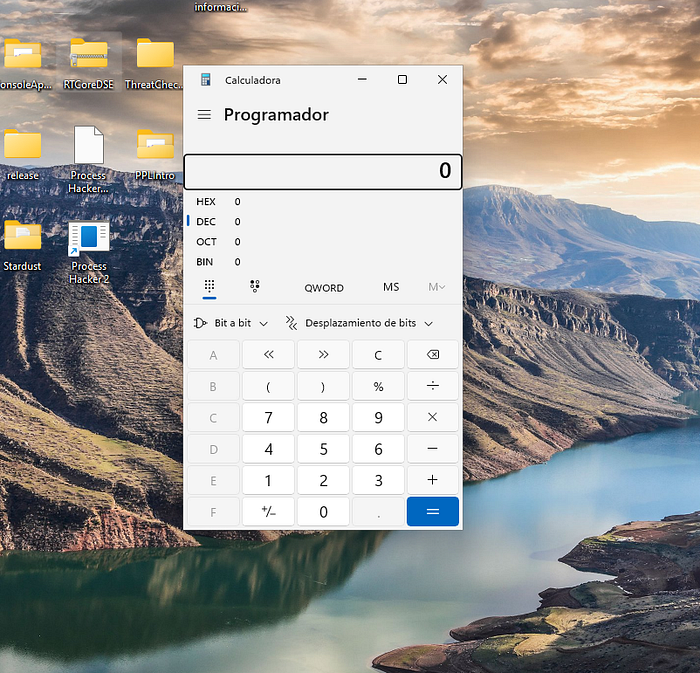Click the calculator result display field

pos(323,172)
